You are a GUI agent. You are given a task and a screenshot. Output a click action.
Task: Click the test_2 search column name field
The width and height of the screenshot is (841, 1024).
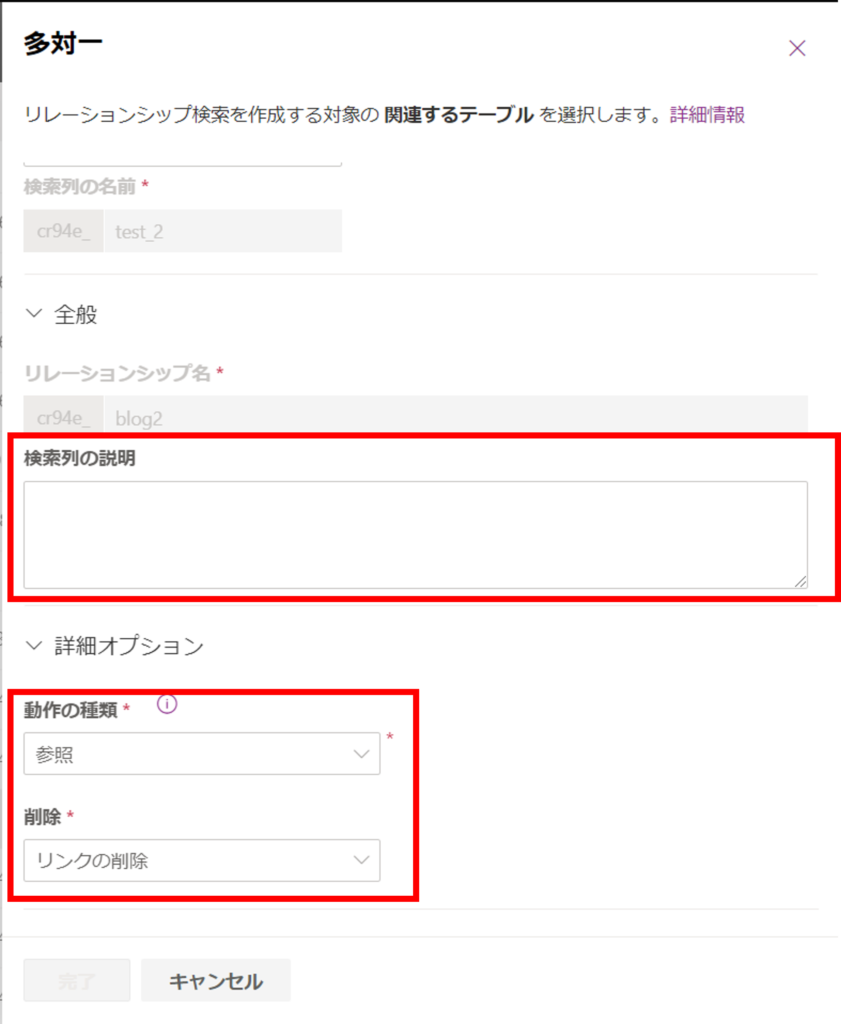click(223, 231)
